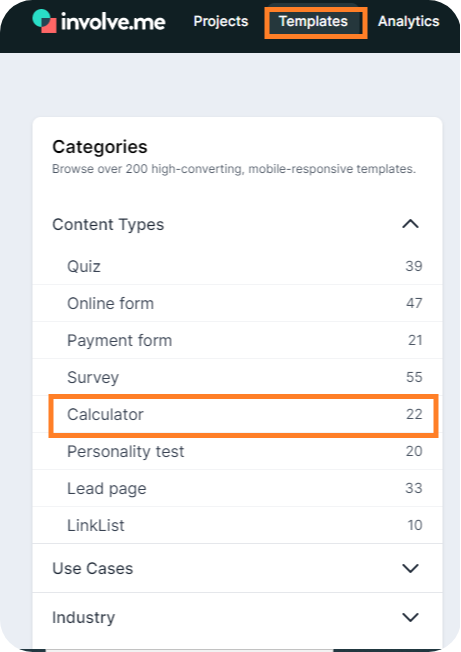The width and height of the screenshot is (461, 652).
Task: Choose the Online form category
Action: (x=237, y=303)
